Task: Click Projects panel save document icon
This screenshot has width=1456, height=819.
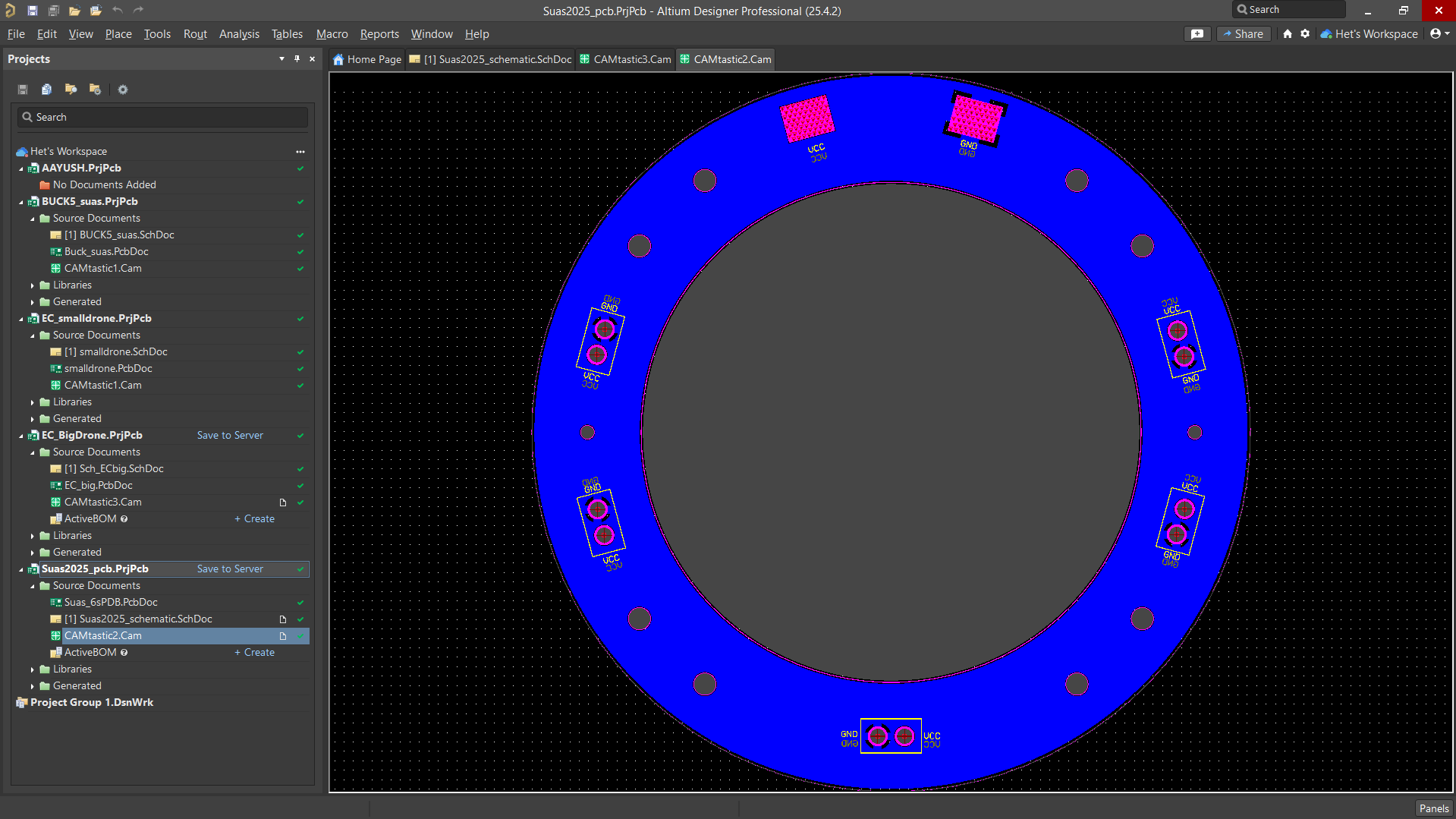Action: [x=23, y=90]
